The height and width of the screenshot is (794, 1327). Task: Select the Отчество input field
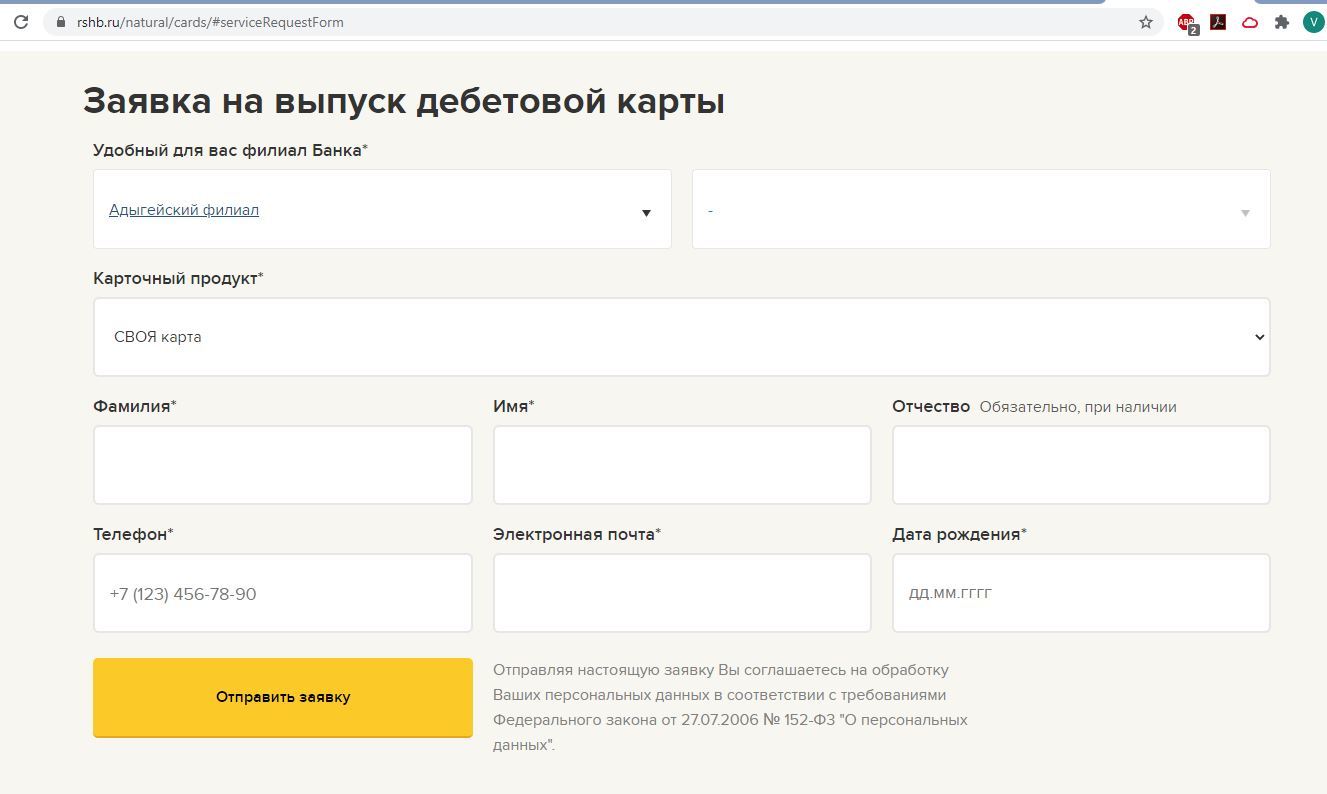[x=1081, y=465]
